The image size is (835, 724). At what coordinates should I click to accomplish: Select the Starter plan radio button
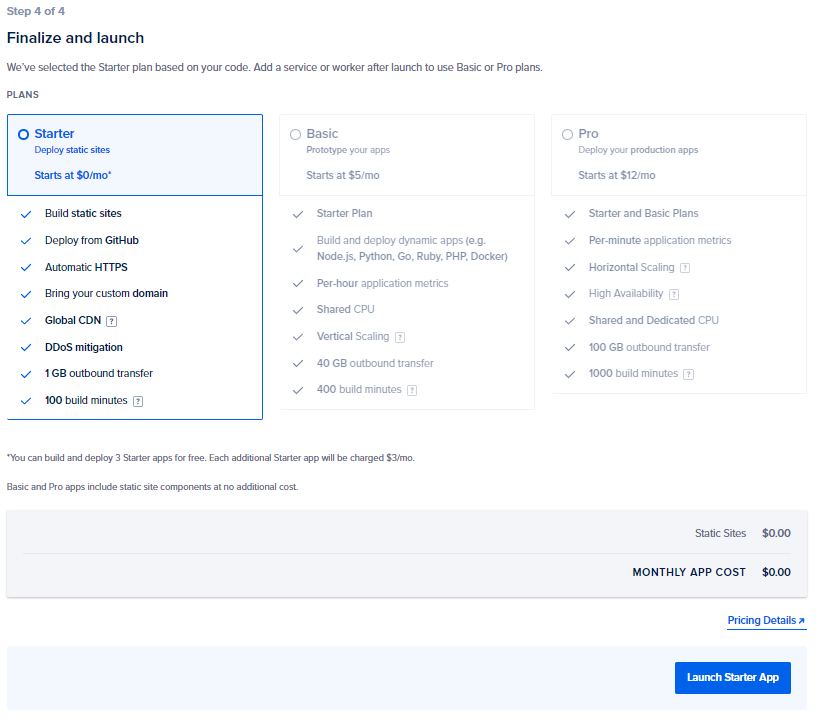coord(24,134)
